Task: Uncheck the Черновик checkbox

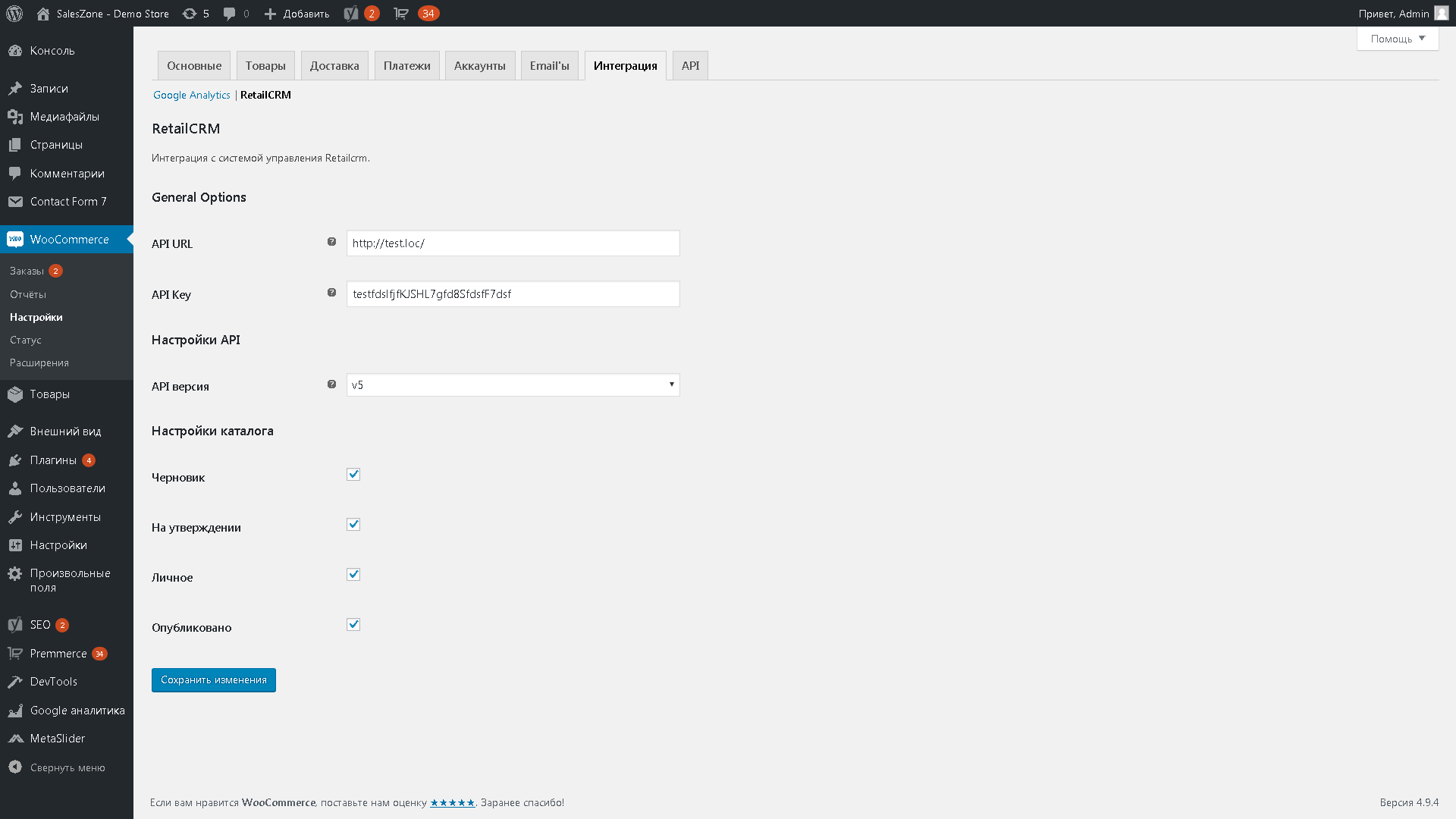Action: [x=353, y=475]
